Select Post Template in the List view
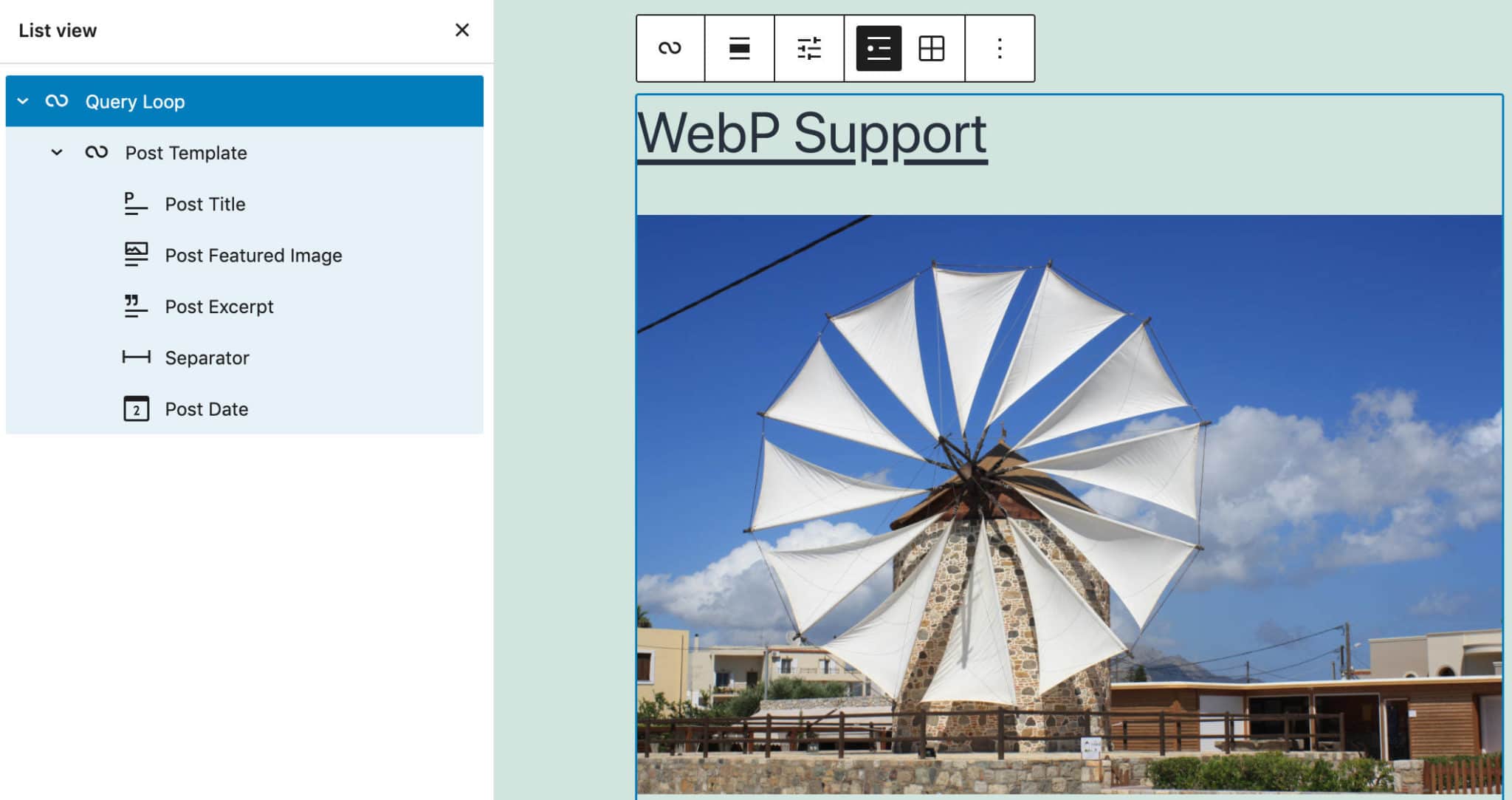1512x800 pixels. (186, 152)
